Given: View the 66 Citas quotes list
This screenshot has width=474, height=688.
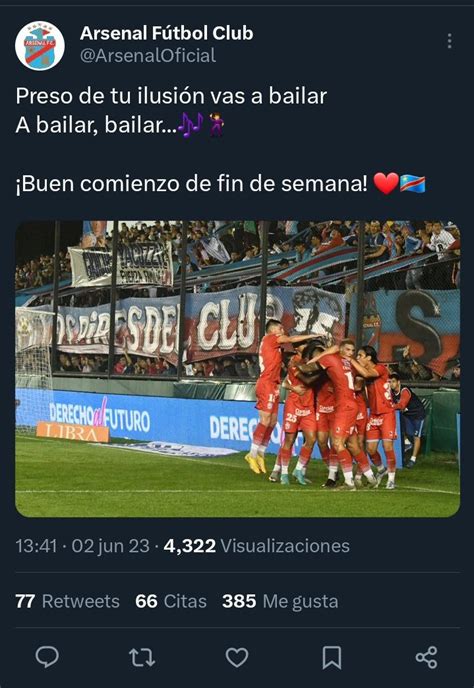Looking at the screenshot, I should point(171,601).
